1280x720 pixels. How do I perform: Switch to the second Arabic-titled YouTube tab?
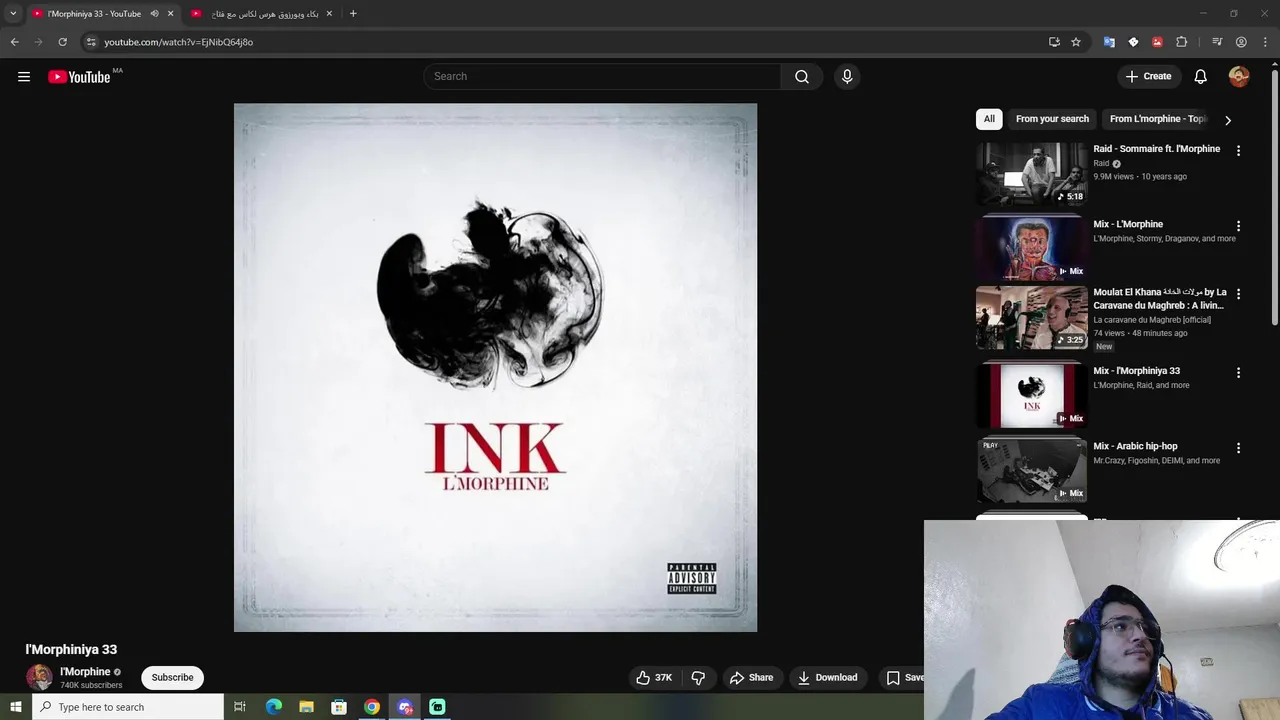click(262, 14)
